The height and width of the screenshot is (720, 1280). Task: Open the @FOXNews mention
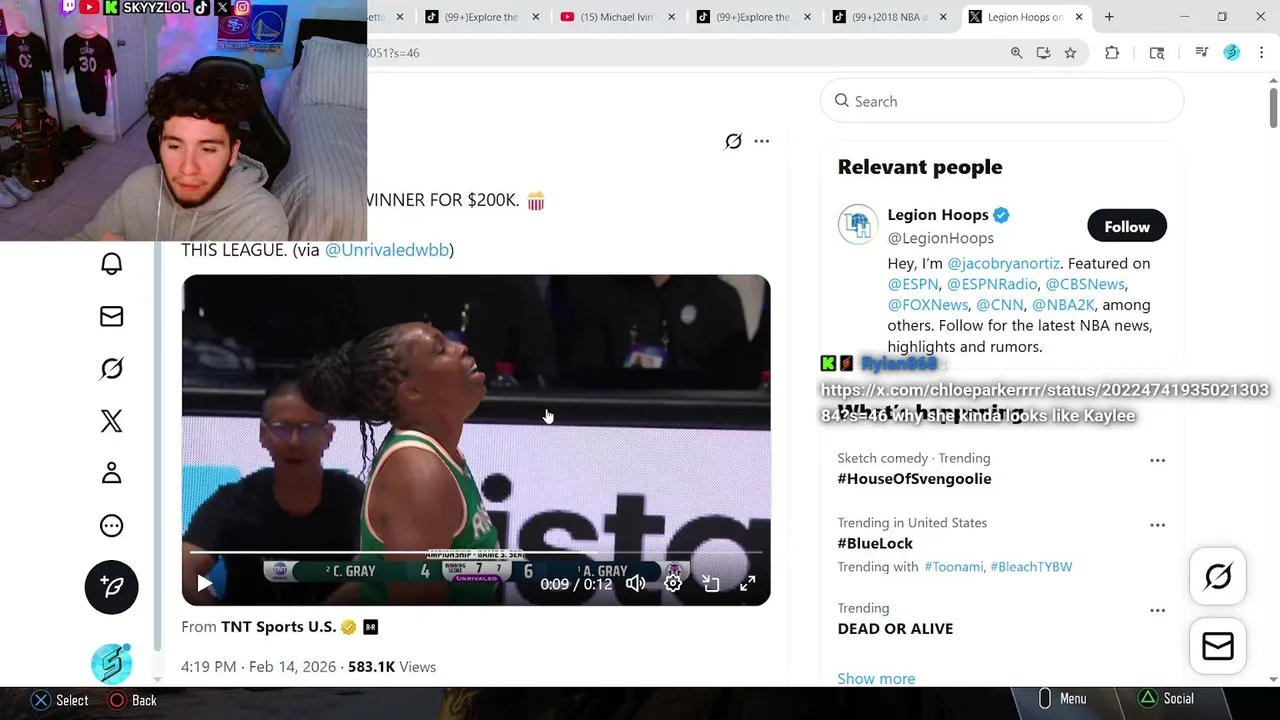point(927,305)
